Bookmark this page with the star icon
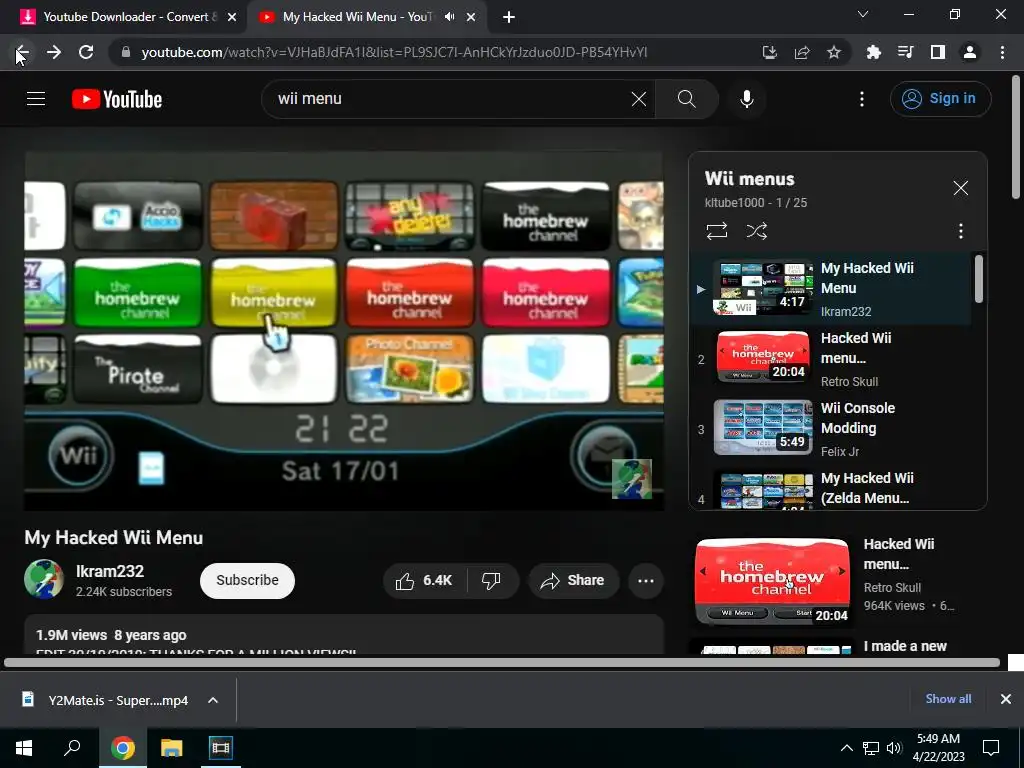Screen dimensions: 1024x768 (833, 52)
